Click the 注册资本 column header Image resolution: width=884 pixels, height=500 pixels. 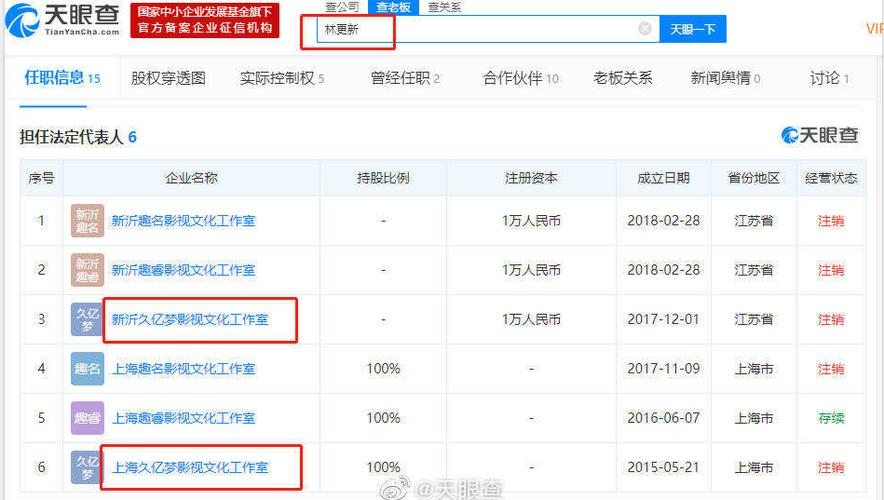pyautogui.click(x=531, y=178)
